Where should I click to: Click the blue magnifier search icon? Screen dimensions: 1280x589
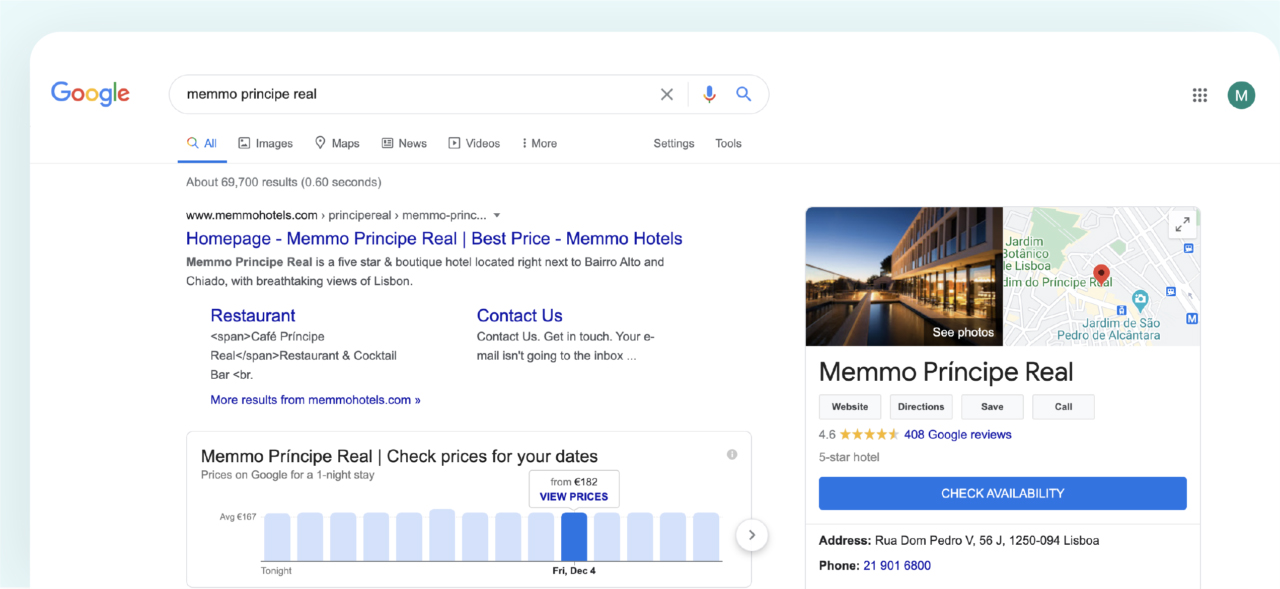744,94
